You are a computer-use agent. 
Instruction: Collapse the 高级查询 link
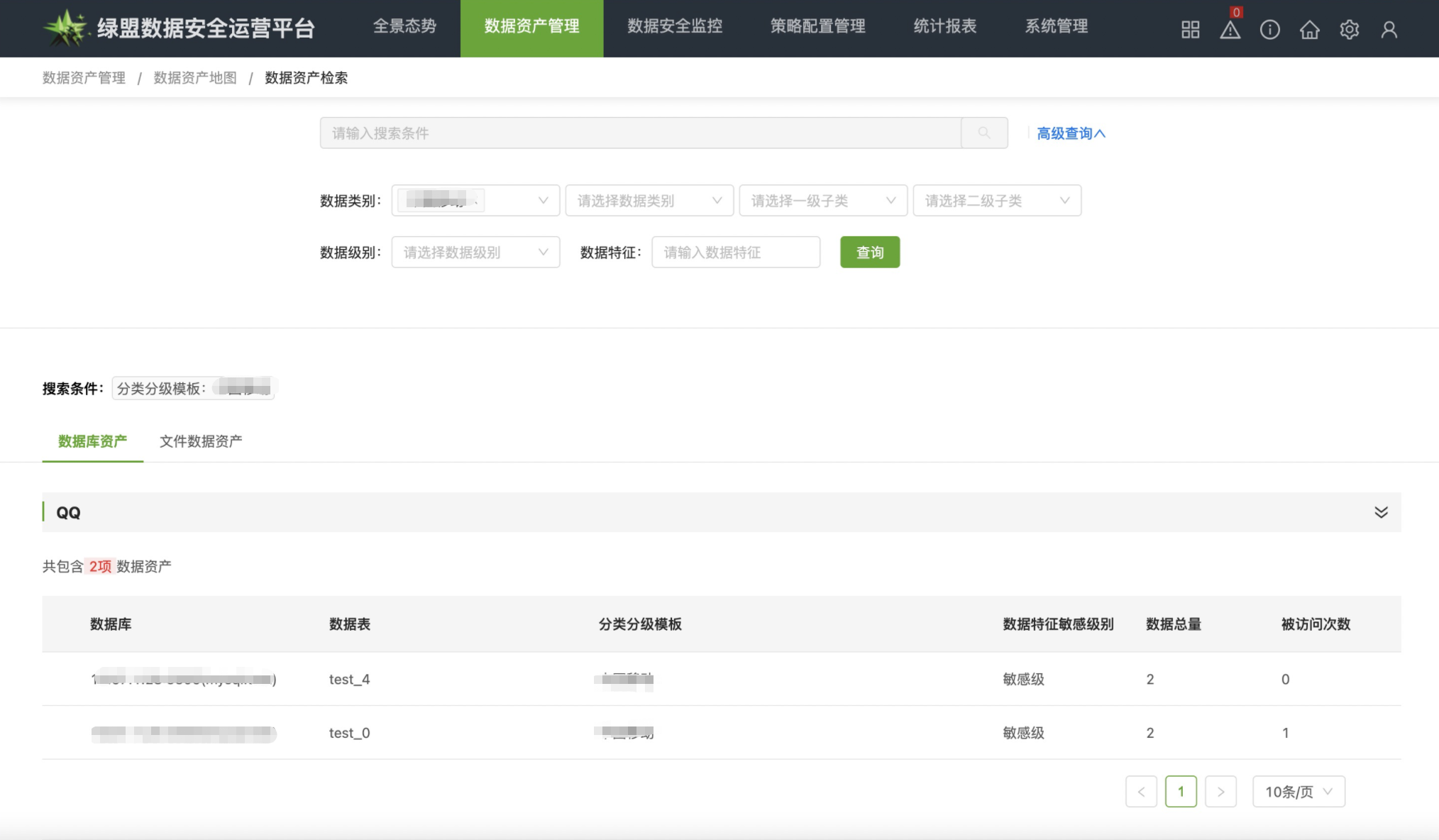pos(1070,133)
